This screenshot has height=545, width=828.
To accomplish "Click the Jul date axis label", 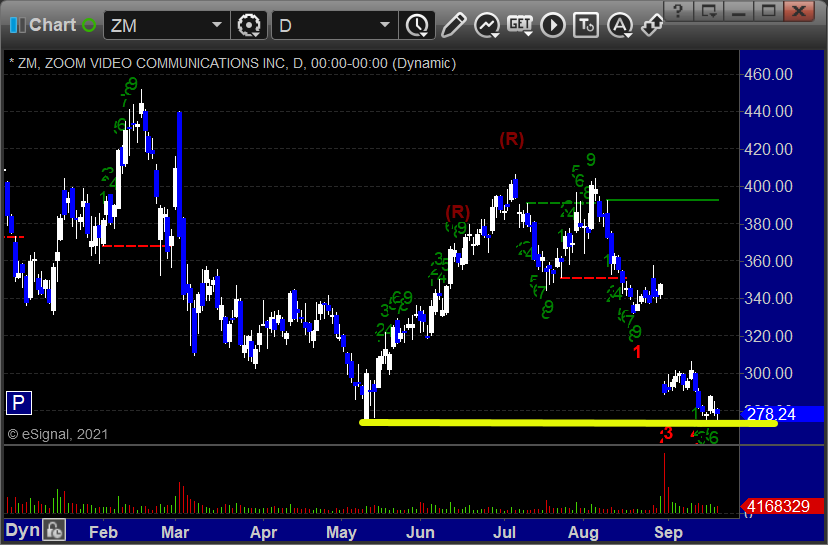I will pyautogui.click(x=504, y=532).
